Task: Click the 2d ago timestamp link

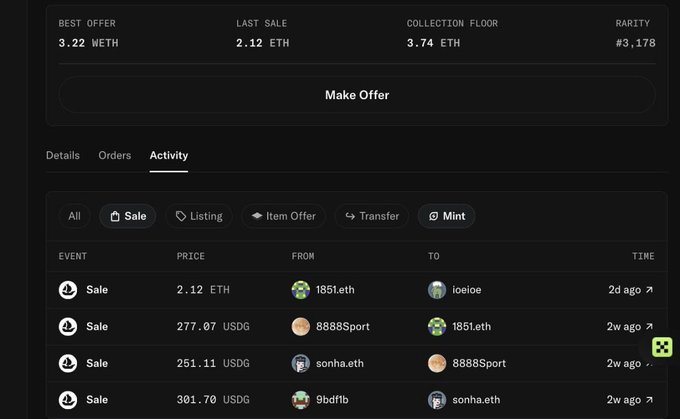Action: pos(624,290)
